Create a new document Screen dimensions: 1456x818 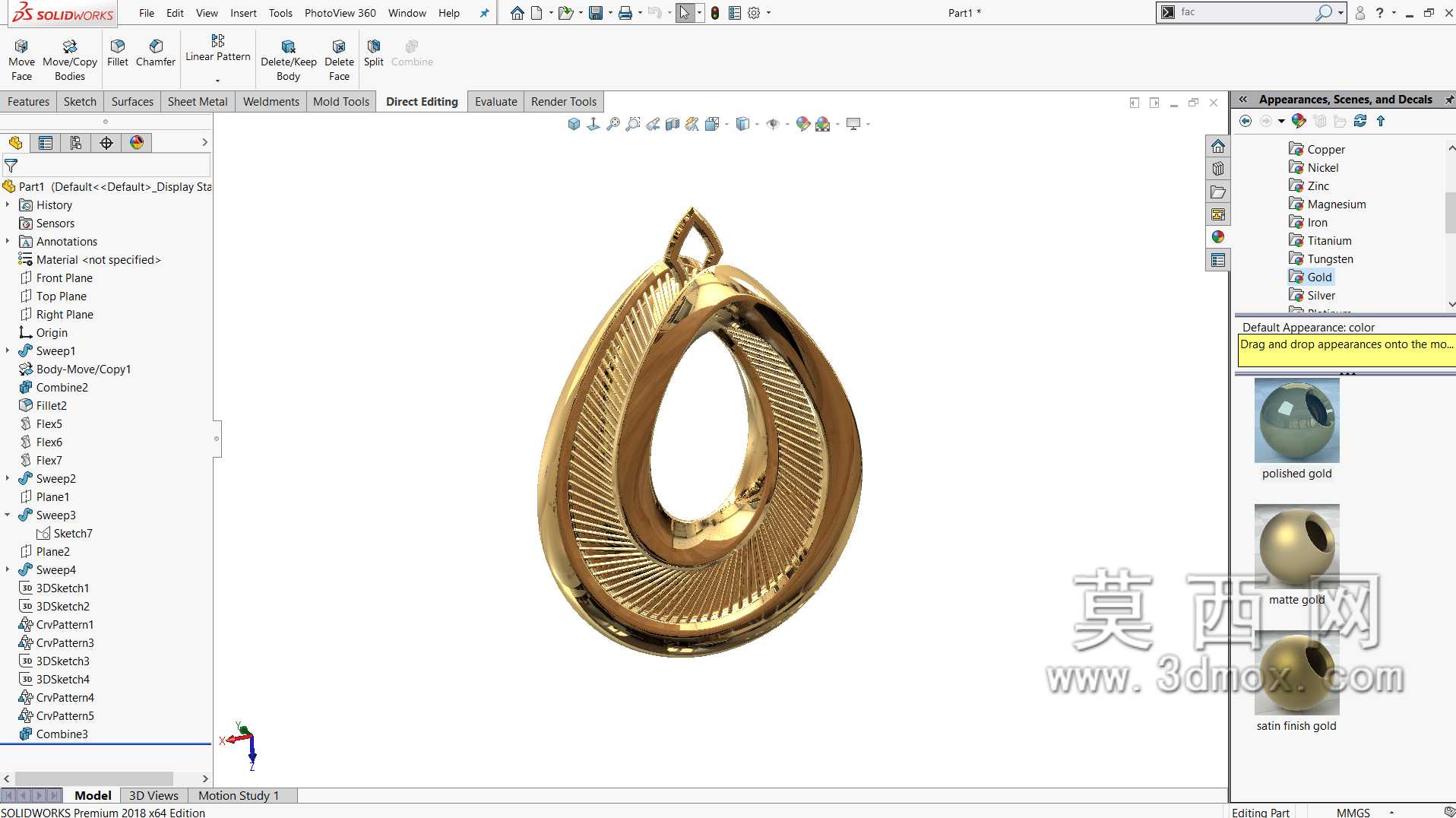[x=537, y=13]
